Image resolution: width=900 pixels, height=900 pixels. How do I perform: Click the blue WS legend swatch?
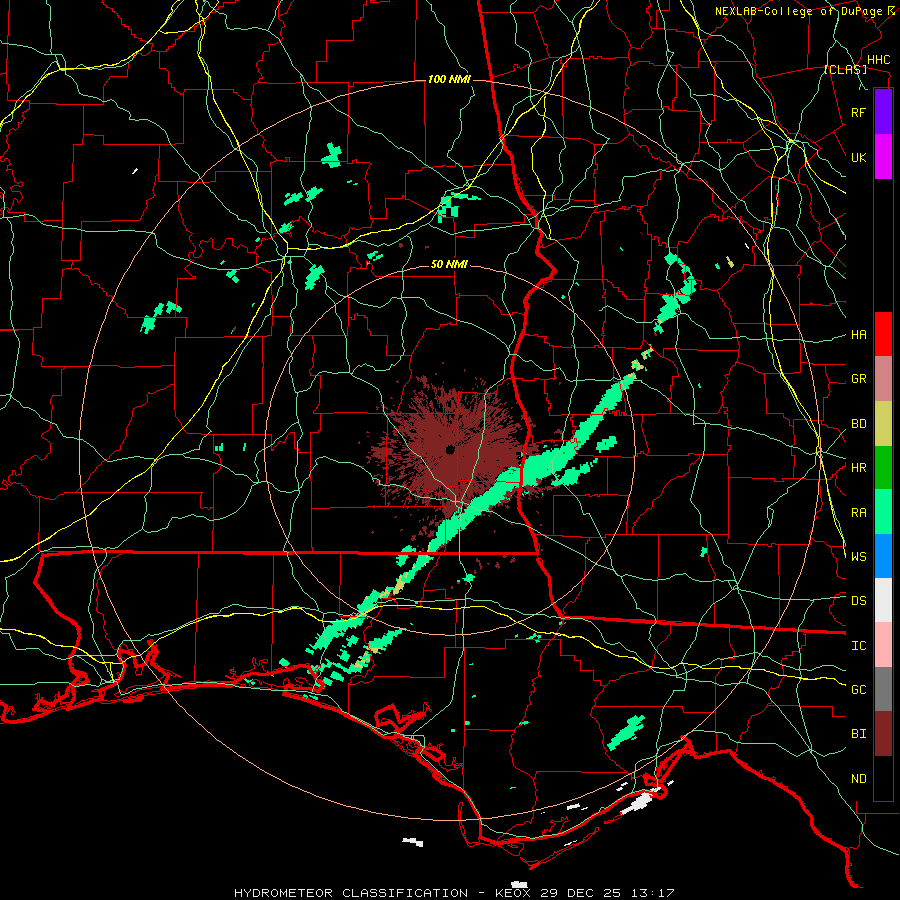(883, 556)
